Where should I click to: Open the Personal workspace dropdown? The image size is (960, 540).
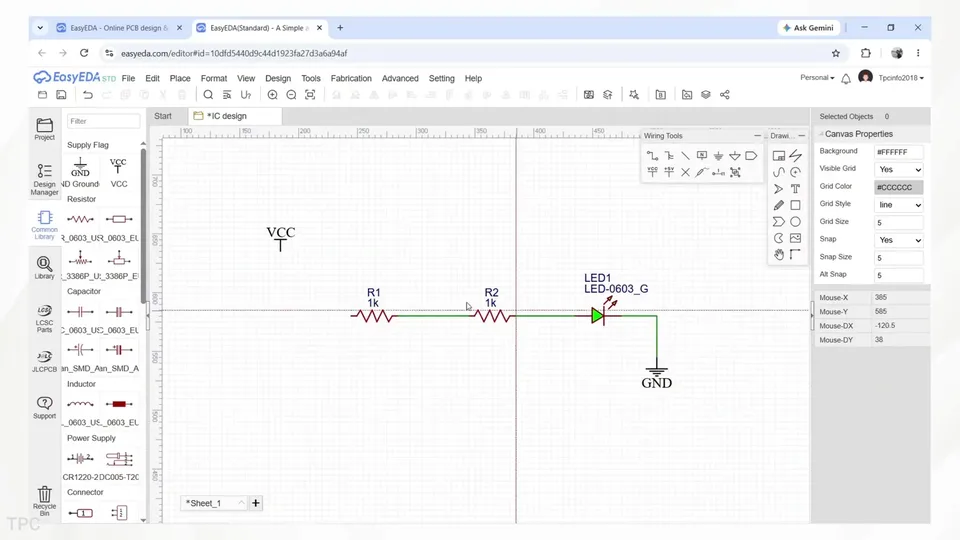click(x=817, y=78)
